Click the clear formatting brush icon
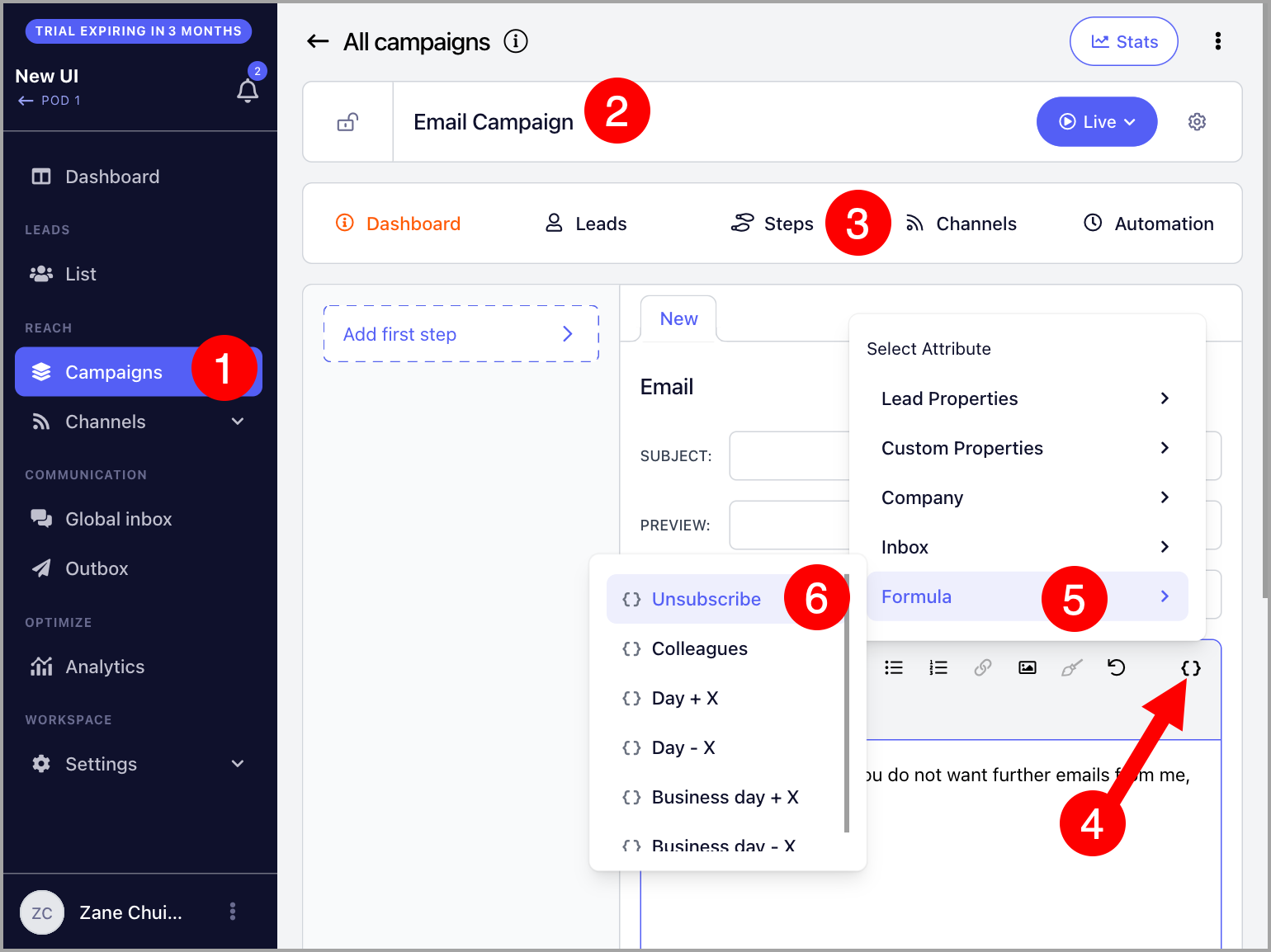1271x952 pixels. tap(1071, 667)
